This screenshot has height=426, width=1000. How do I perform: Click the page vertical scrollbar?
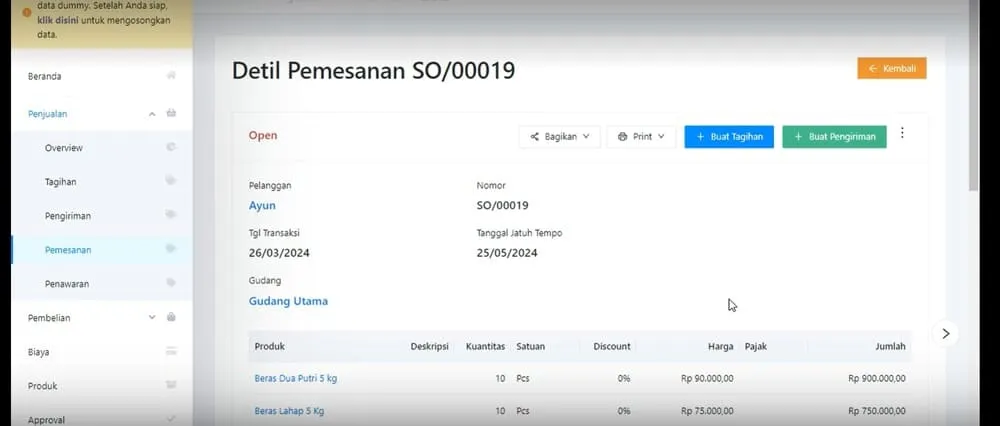click(x=974, y=96)
